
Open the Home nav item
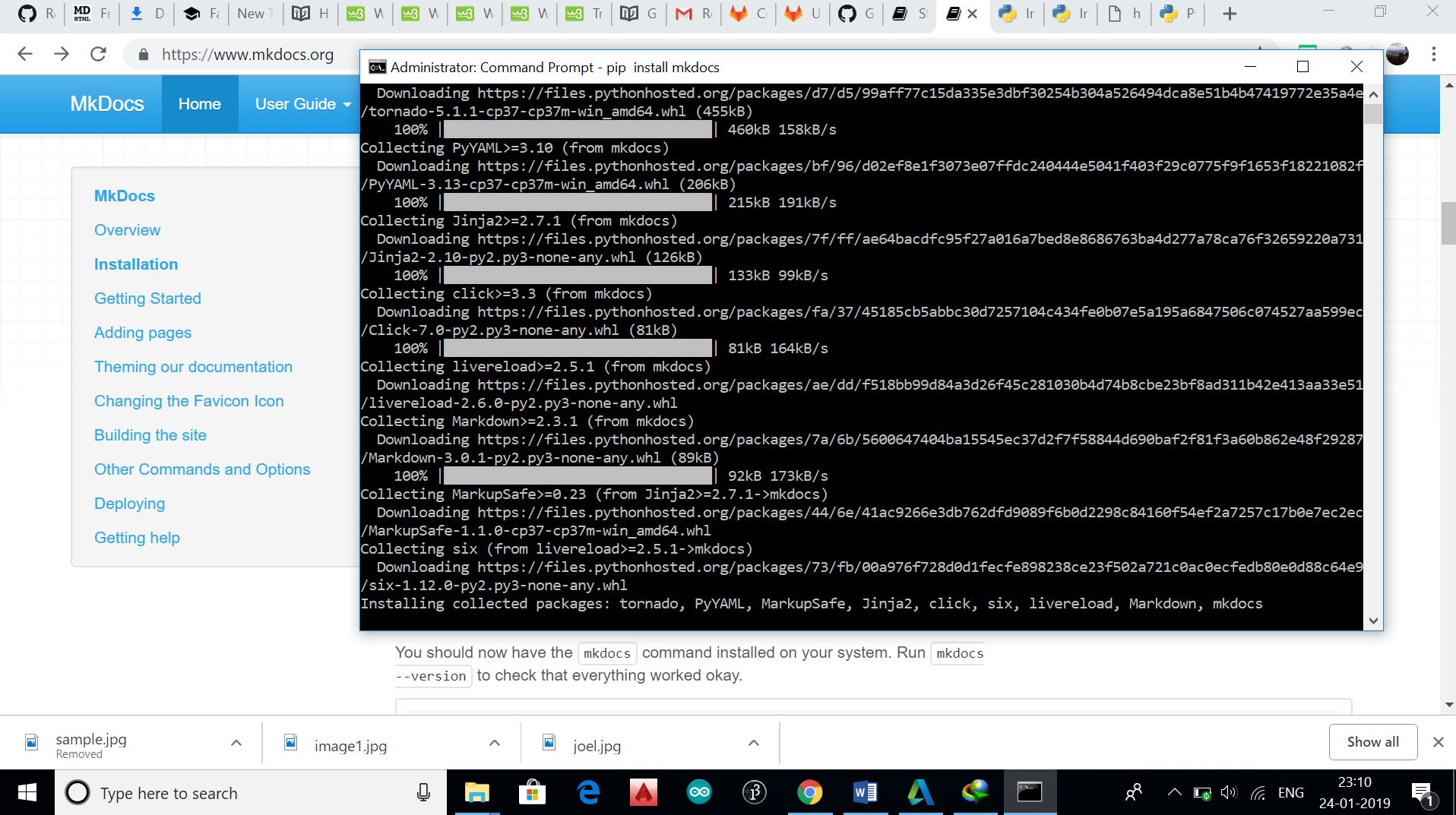(200, 104)
